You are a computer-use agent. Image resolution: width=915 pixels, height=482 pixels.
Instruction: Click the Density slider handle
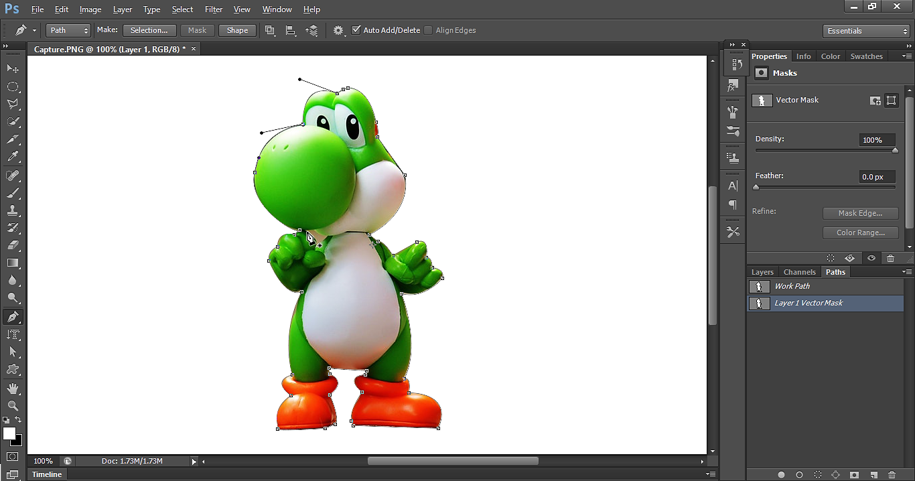(895, 151)
